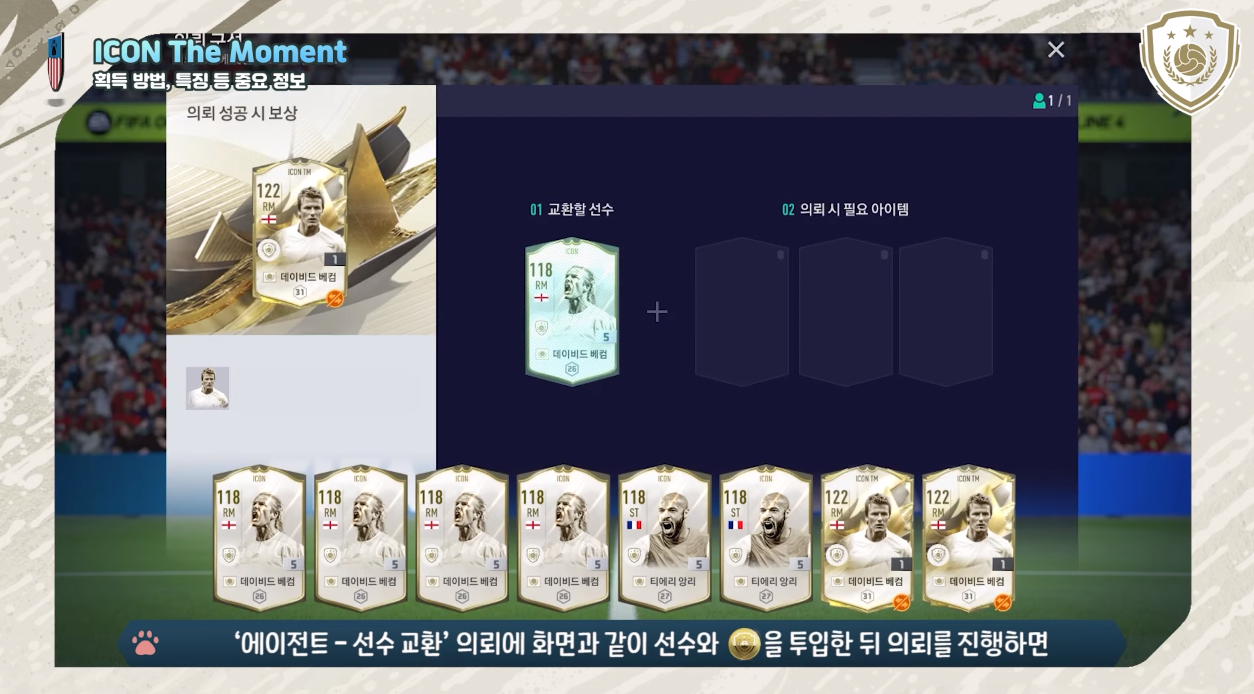The height and width of the screenshot is (694, 1254).
Task: Select the first 118 RM Beckham card in bottom row
Action: pos(259,538)
